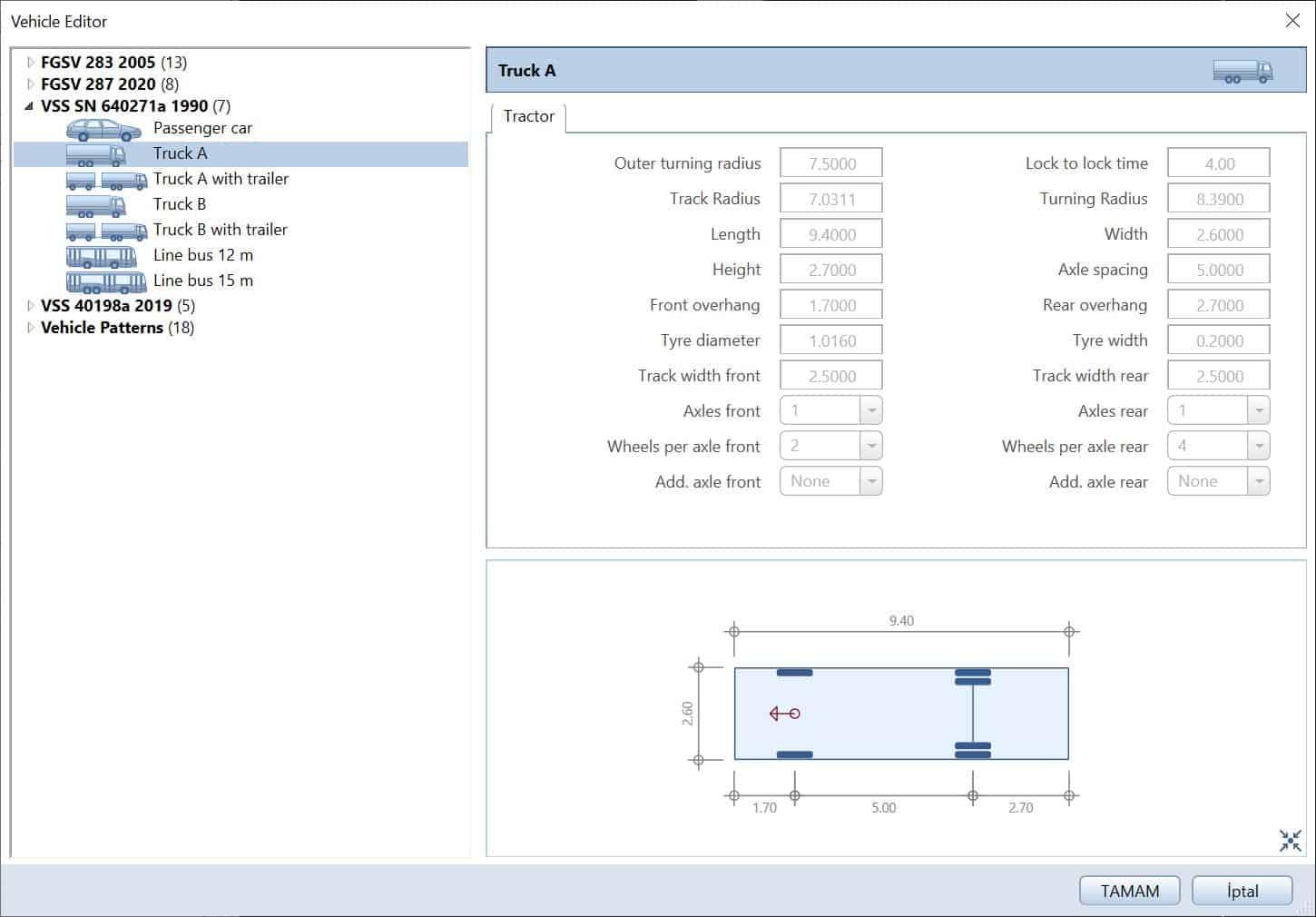Viewport: 1316px width, 917px height.
Task: Collapse the VSS SN 640271a 1990 group
Action: [x=30, y=106]
